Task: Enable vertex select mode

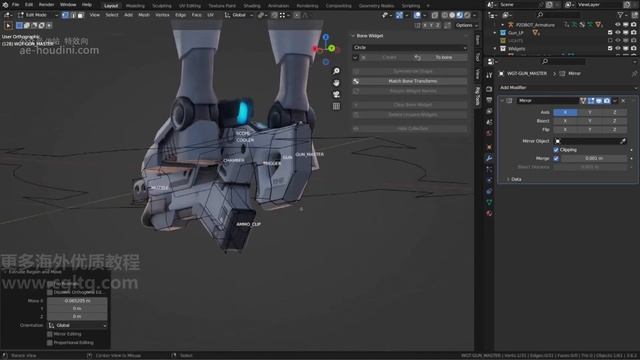Action: [65, 15]
